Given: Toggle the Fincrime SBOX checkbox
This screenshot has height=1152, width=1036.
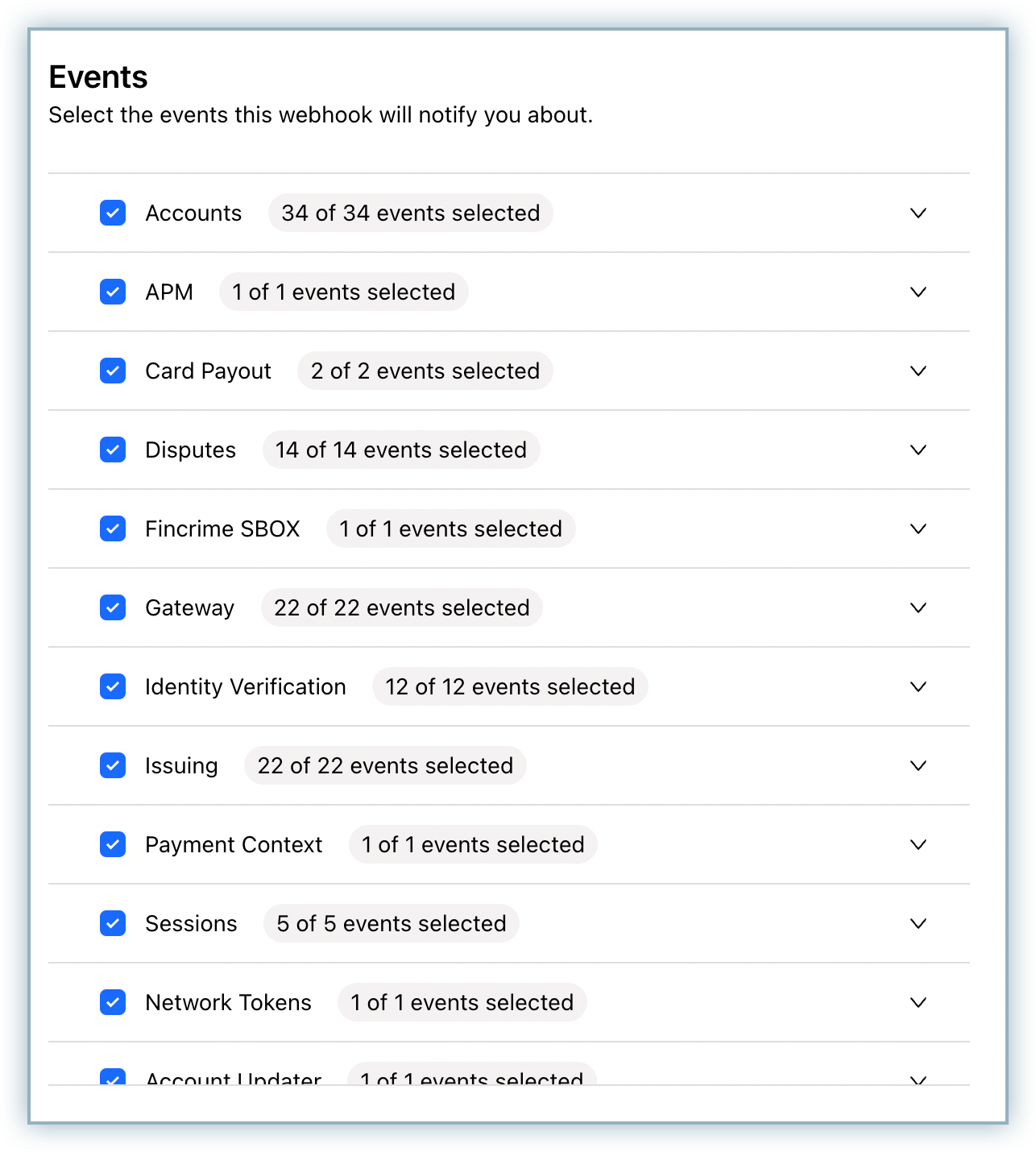Looking at the screenshot, I should (113, 528).
